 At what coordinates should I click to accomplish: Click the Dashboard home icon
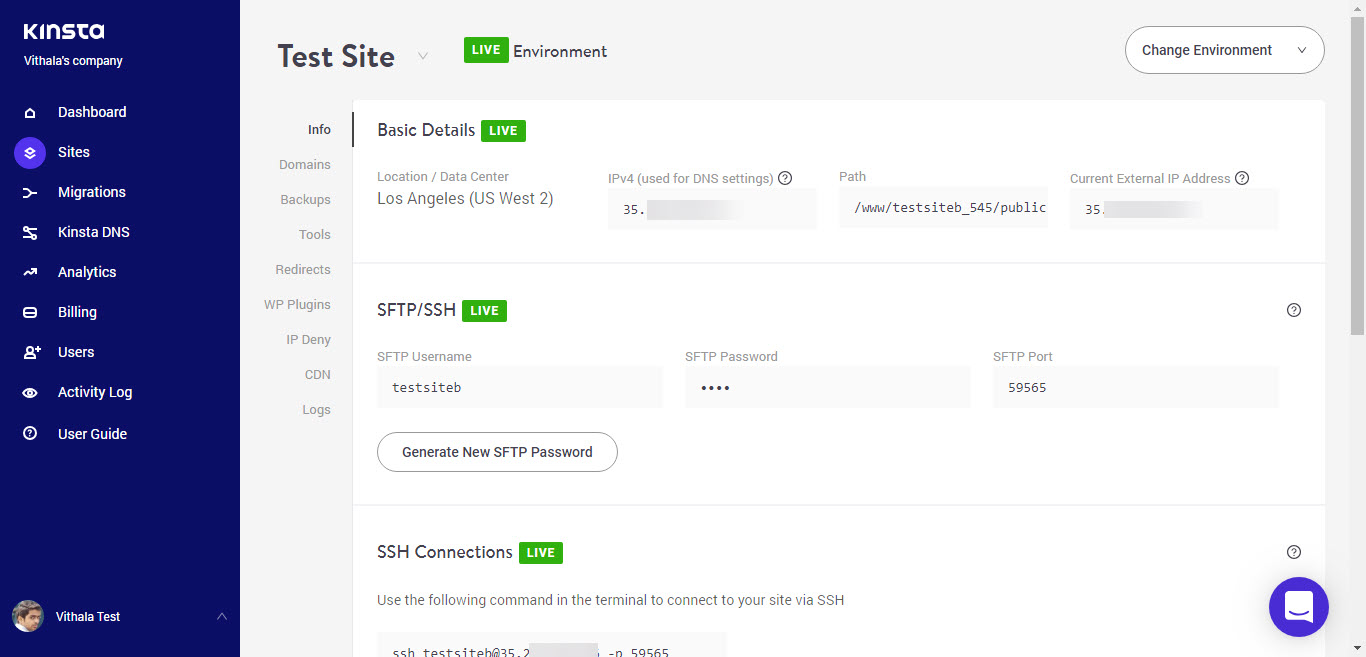pyautogui.click(x=30, y=113)
